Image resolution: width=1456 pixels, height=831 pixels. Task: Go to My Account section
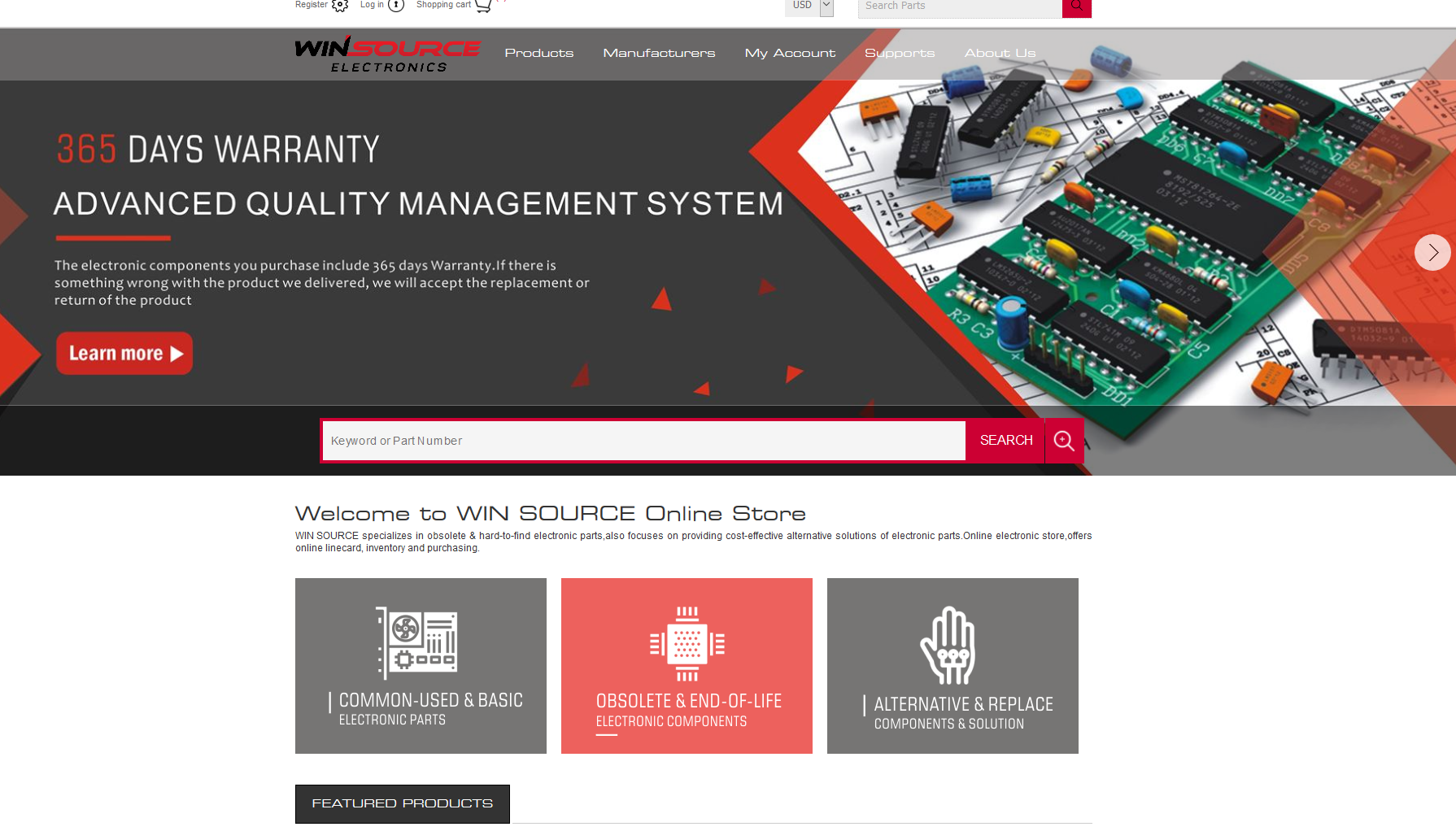pos(790,53)
